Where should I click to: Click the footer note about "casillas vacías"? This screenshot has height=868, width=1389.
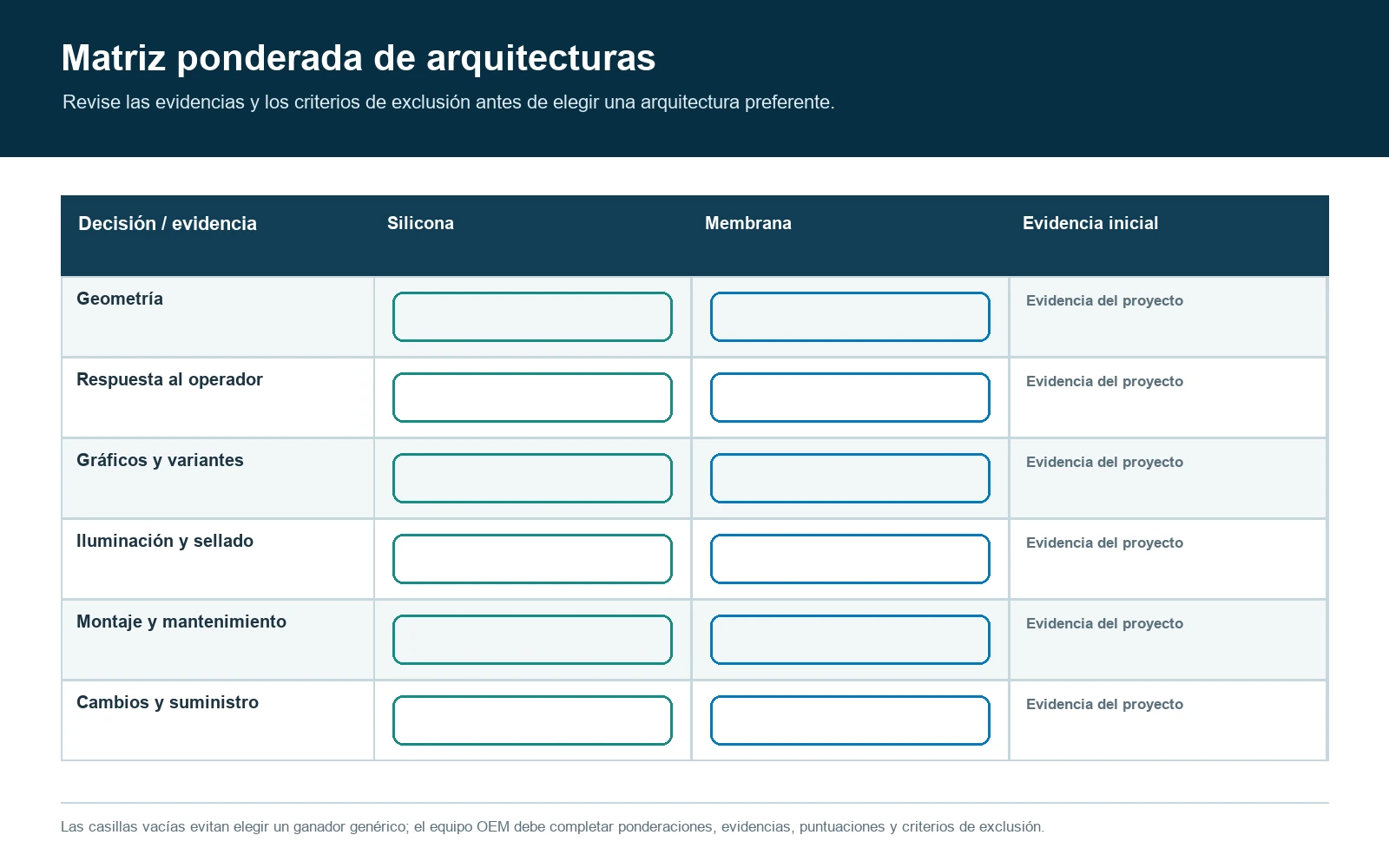(552, 826)
